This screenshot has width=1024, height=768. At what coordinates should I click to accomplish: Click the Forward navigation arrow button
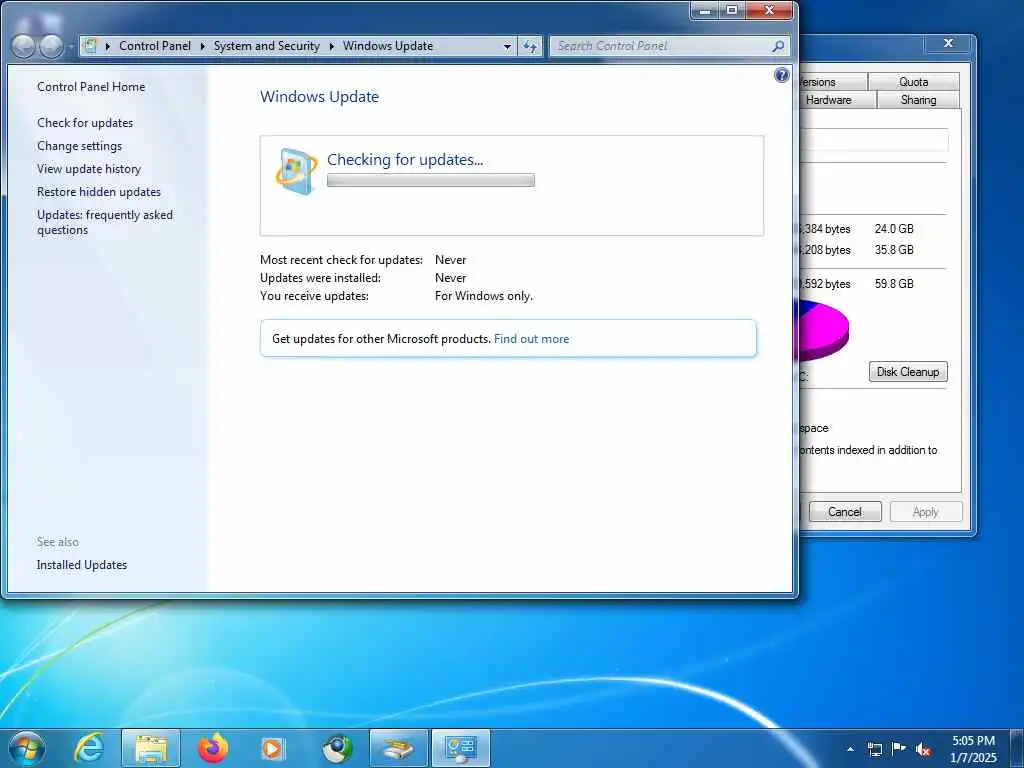pos(52,46)
